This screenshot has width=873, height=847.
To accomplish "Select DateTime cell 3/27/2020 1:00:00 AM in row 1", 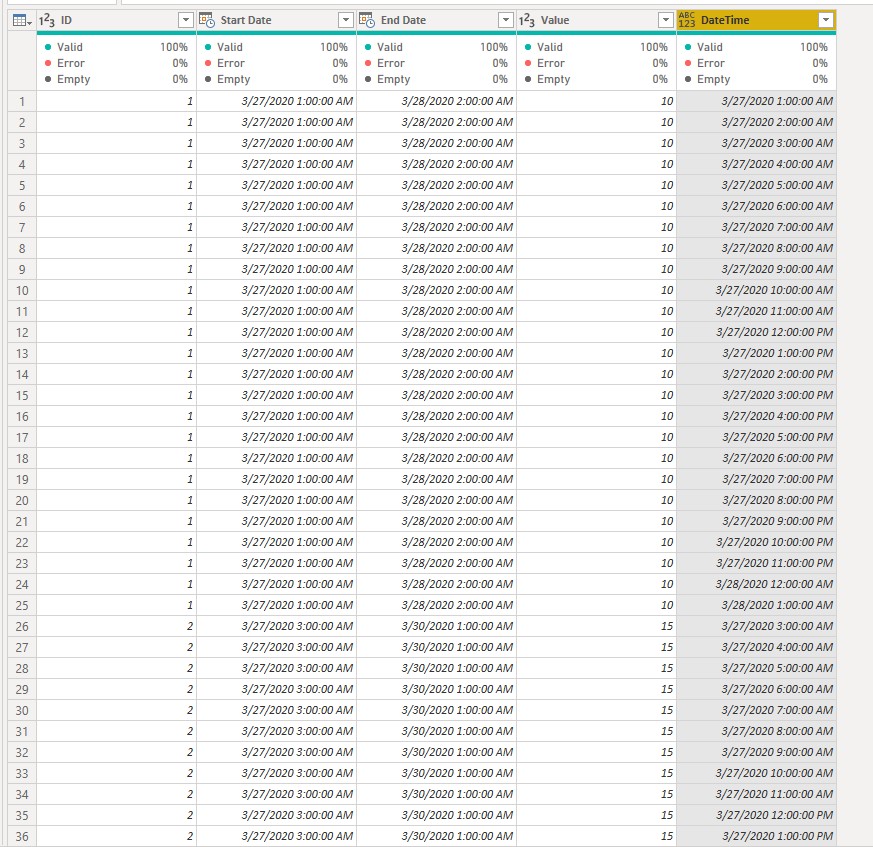I will 757,101.
